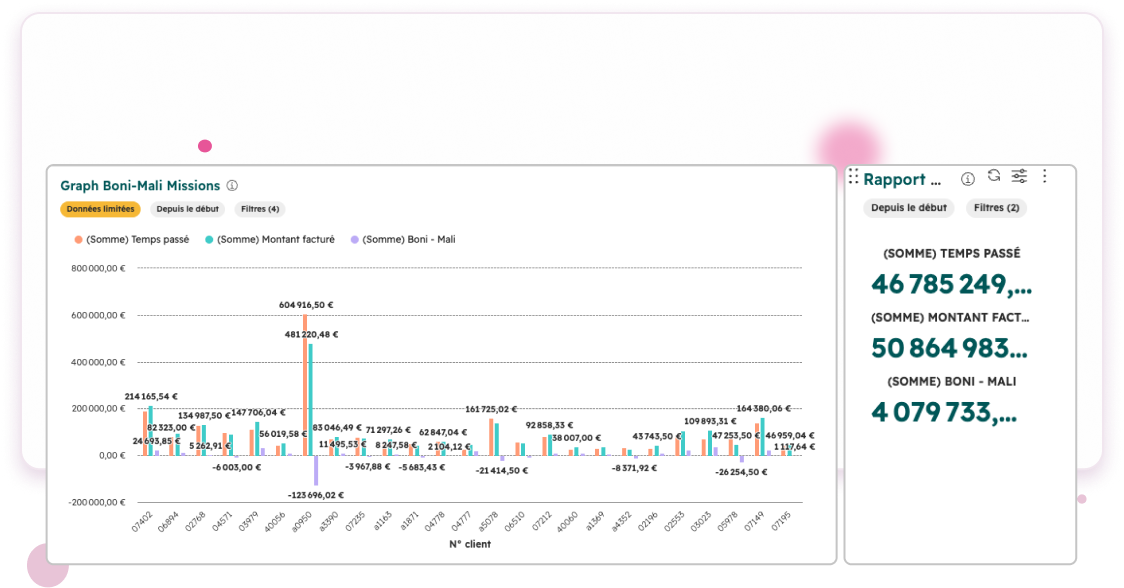Click the (SOMME) TEMPS PASSÉ value 46 785 249
Screen dimensions: 1124x588
[x=952, y=285]
